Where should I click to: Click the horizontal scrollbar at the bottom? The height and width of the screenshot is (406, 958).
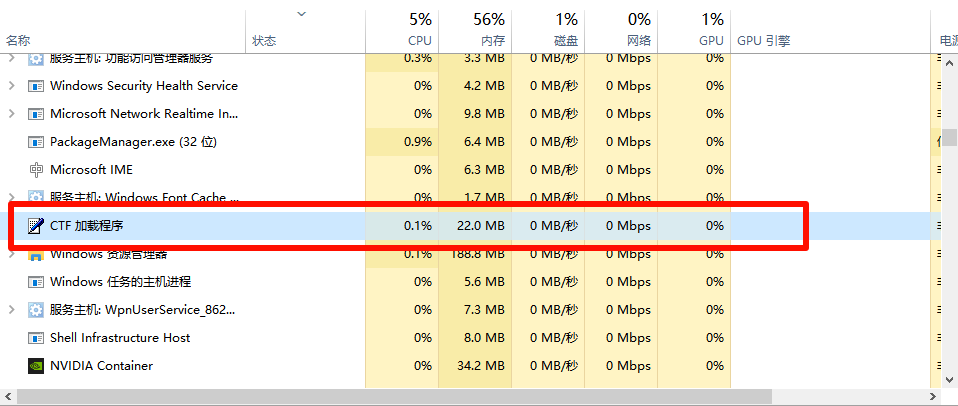click(x=470, y=397)
